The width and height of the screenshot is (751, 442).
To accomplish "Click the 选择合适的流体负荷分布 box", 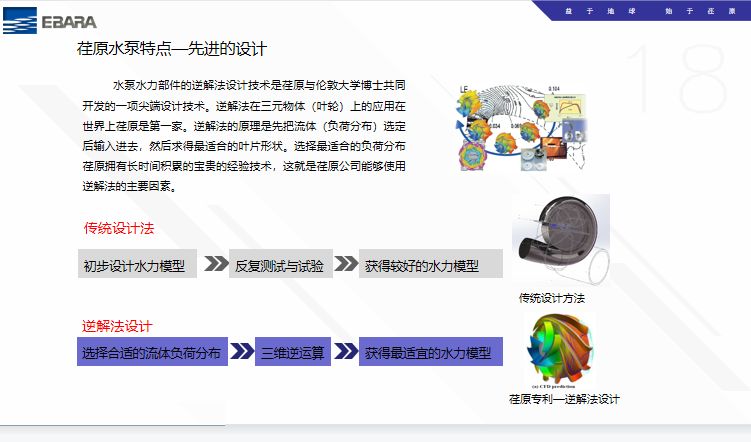I will 152,353.
